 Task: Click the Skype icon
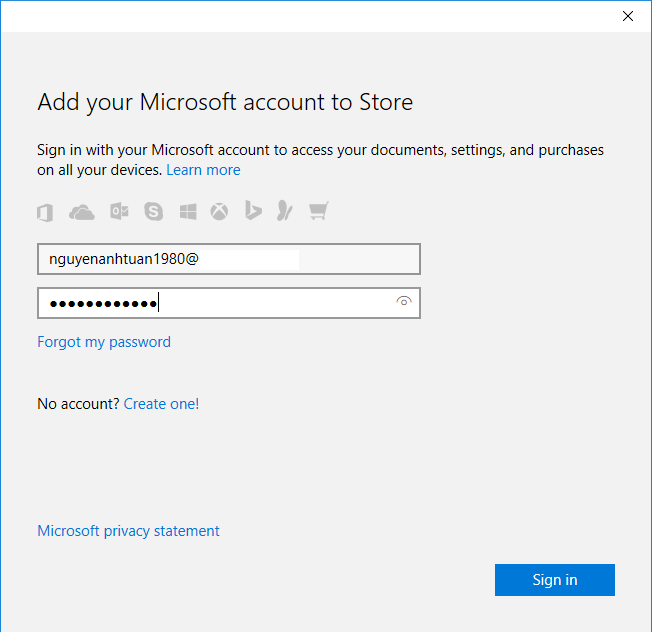pyautogui.click(x=153, y=212)
